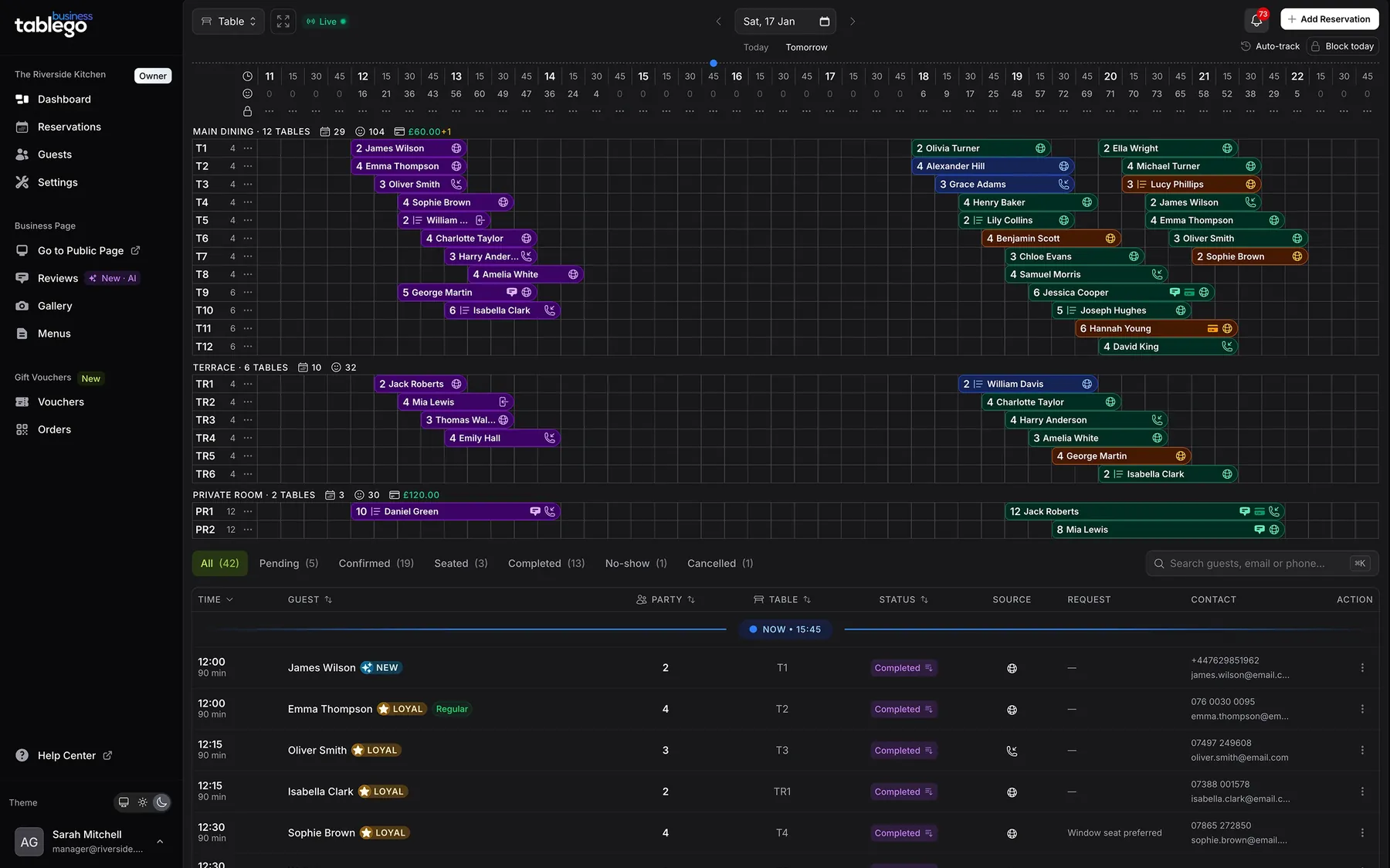Select the Confirmed tab
Screen dimensions: 1390x868
click(376, 564)
